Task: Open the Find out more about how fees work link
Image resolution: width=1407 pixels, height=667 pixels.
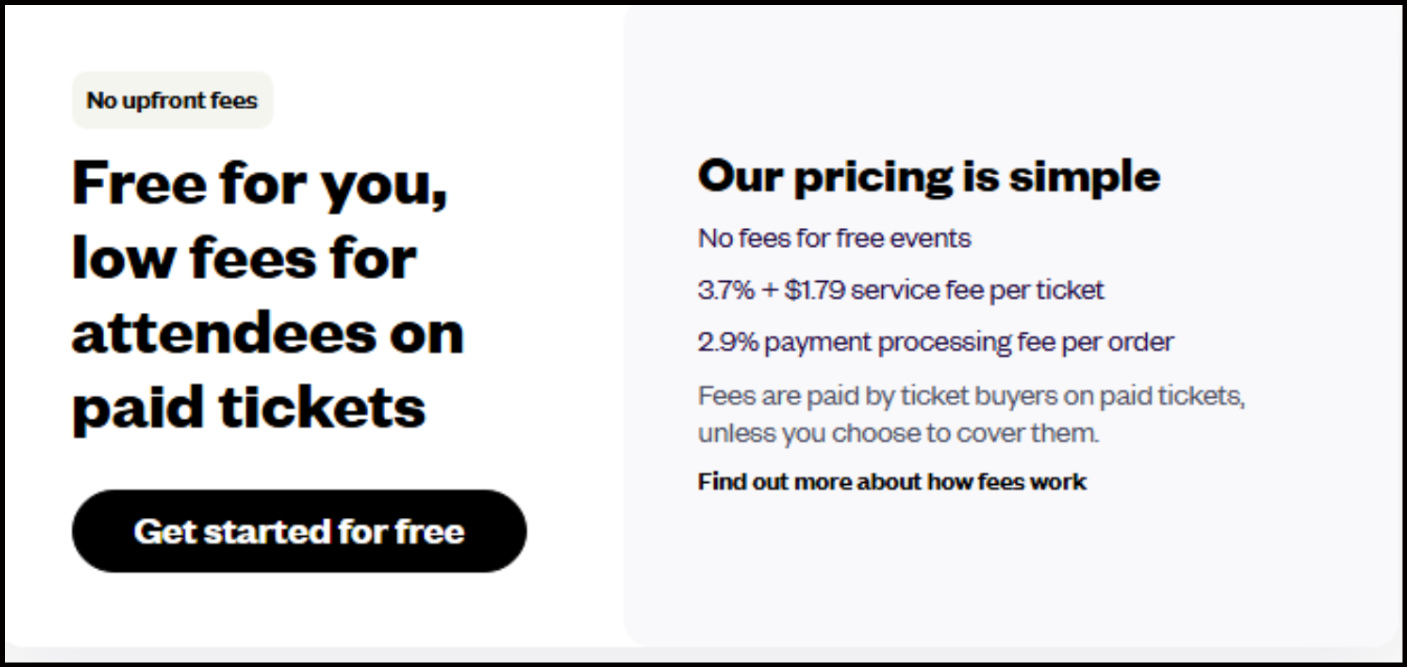Action: (891, 482)
